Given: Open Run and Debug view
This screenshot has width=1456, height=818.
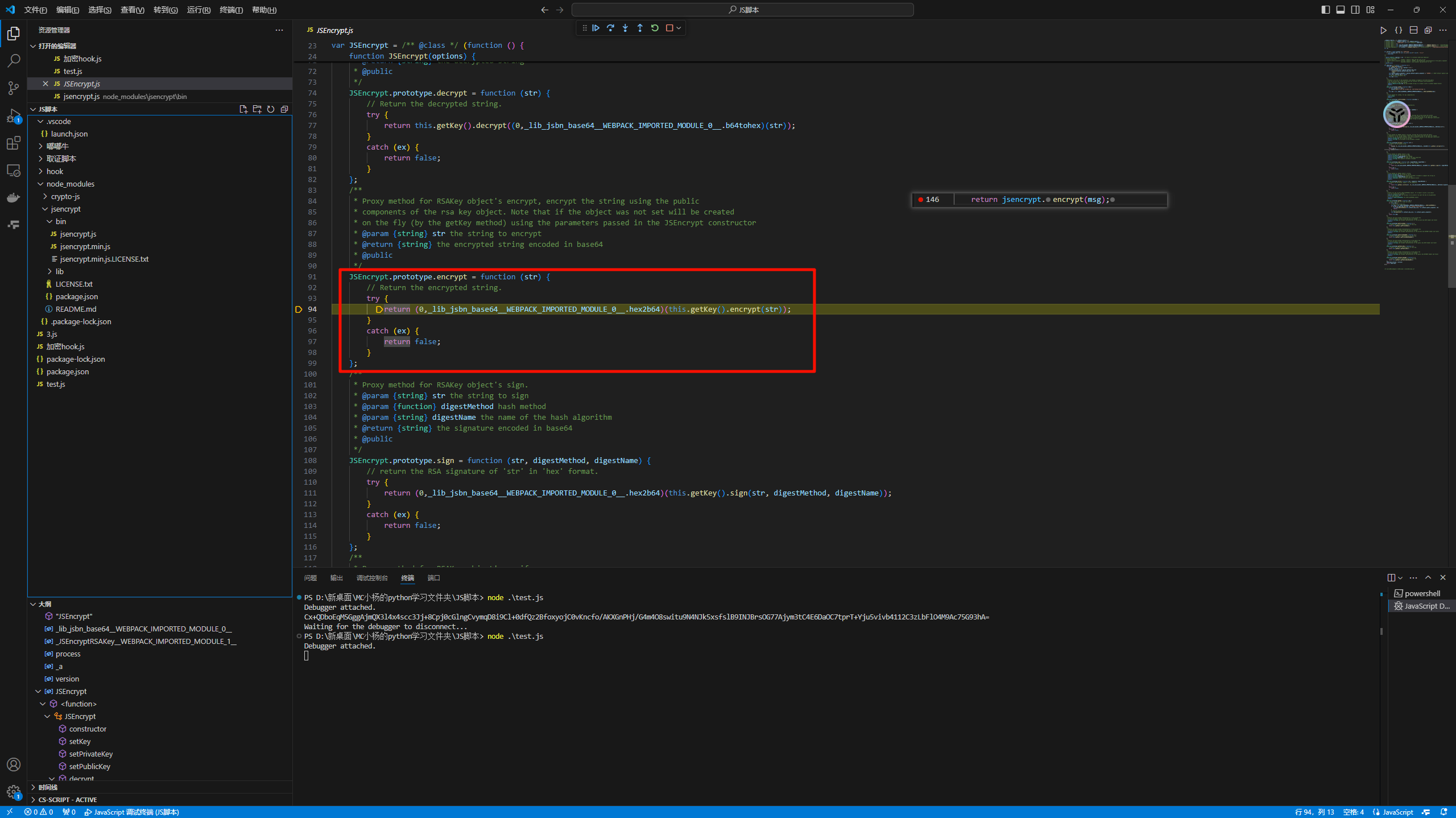Looking at the screenshot, I should [x=14, y=115].
